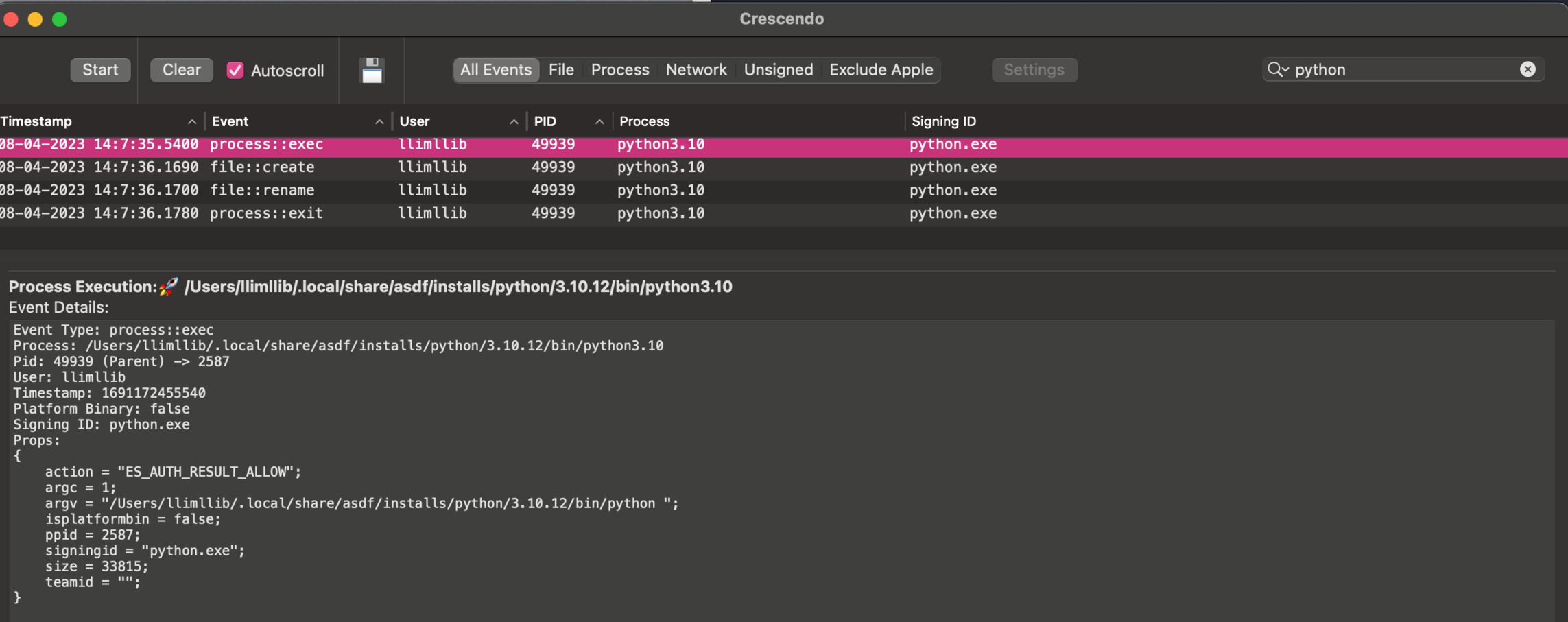Sort by User column arrow
Viewport: 1568px width, 622px height.
pos(513,122)
